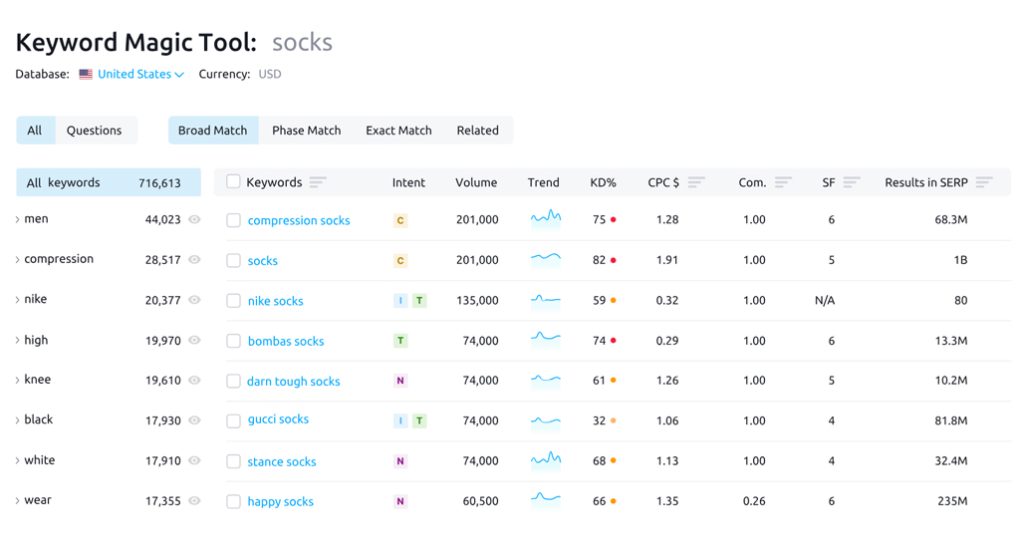Image resolution: width=1024 pixels, height=554 pixels.
Task: Click sort icon next to Keywords header
Action: point(317,182)
